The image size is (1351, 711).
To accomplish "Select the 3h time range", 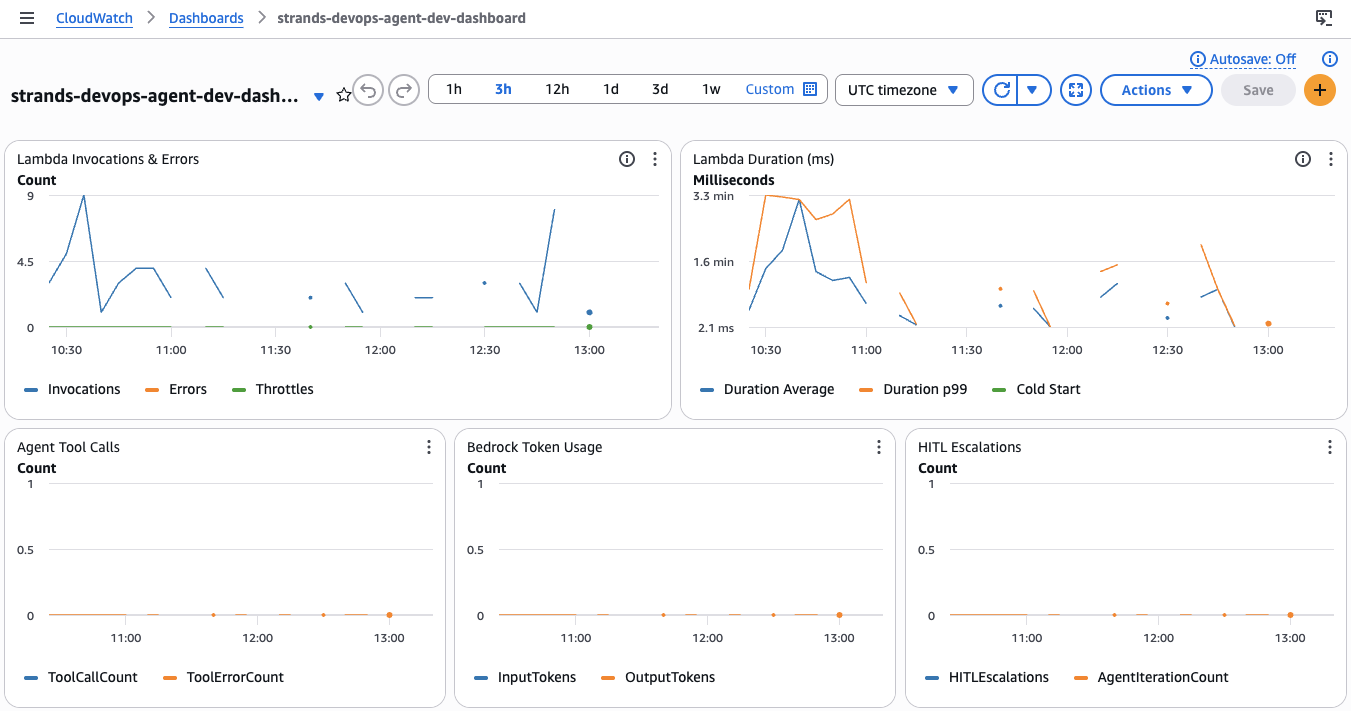I will point(503,89).
